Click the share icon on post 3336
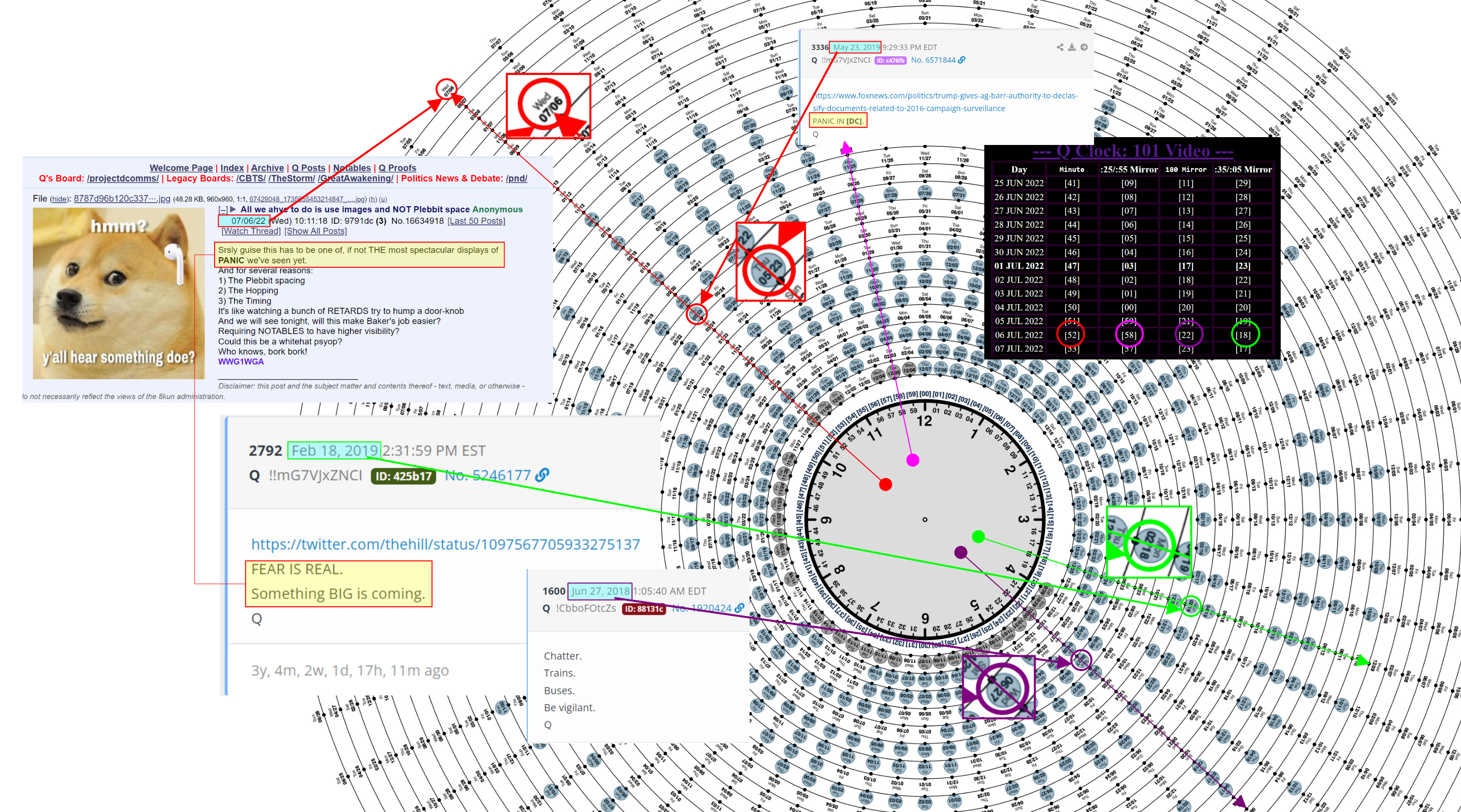Screen dimensions: 1461x812 tap(1059, 48)
